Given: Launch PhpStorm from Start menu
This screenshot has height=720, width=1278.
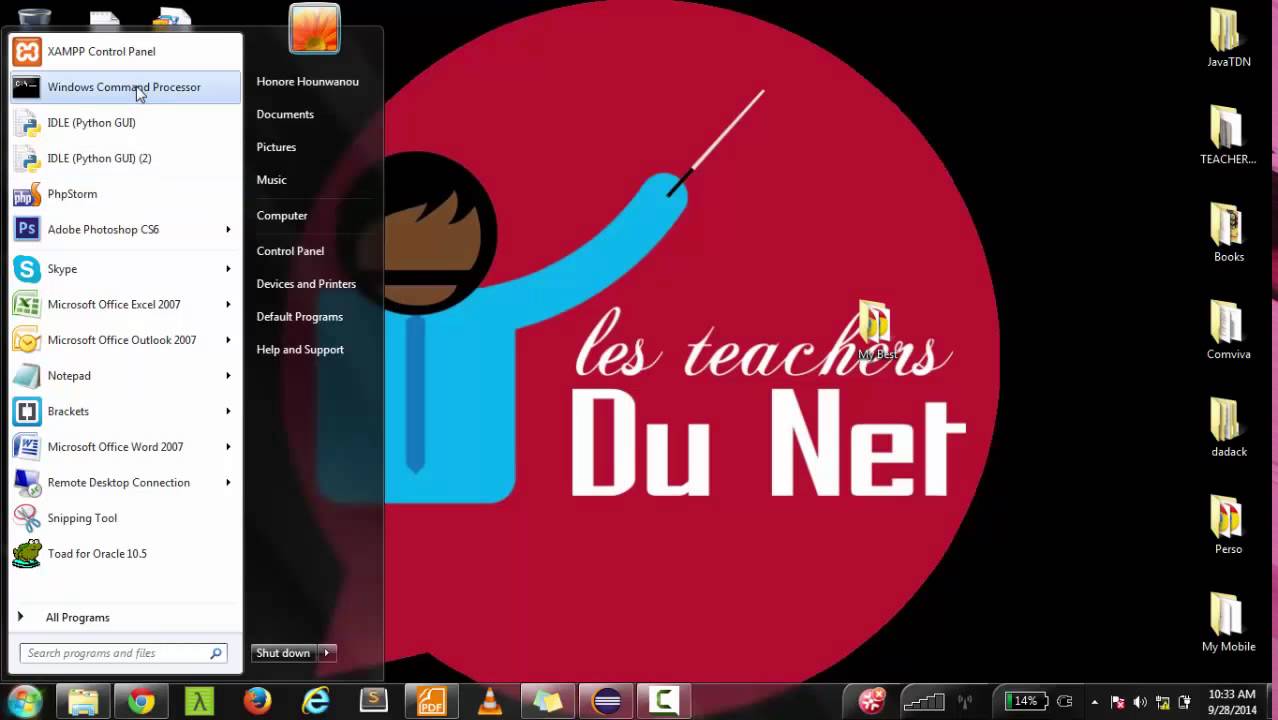Looking at the screenshot, I should point(125,194).
